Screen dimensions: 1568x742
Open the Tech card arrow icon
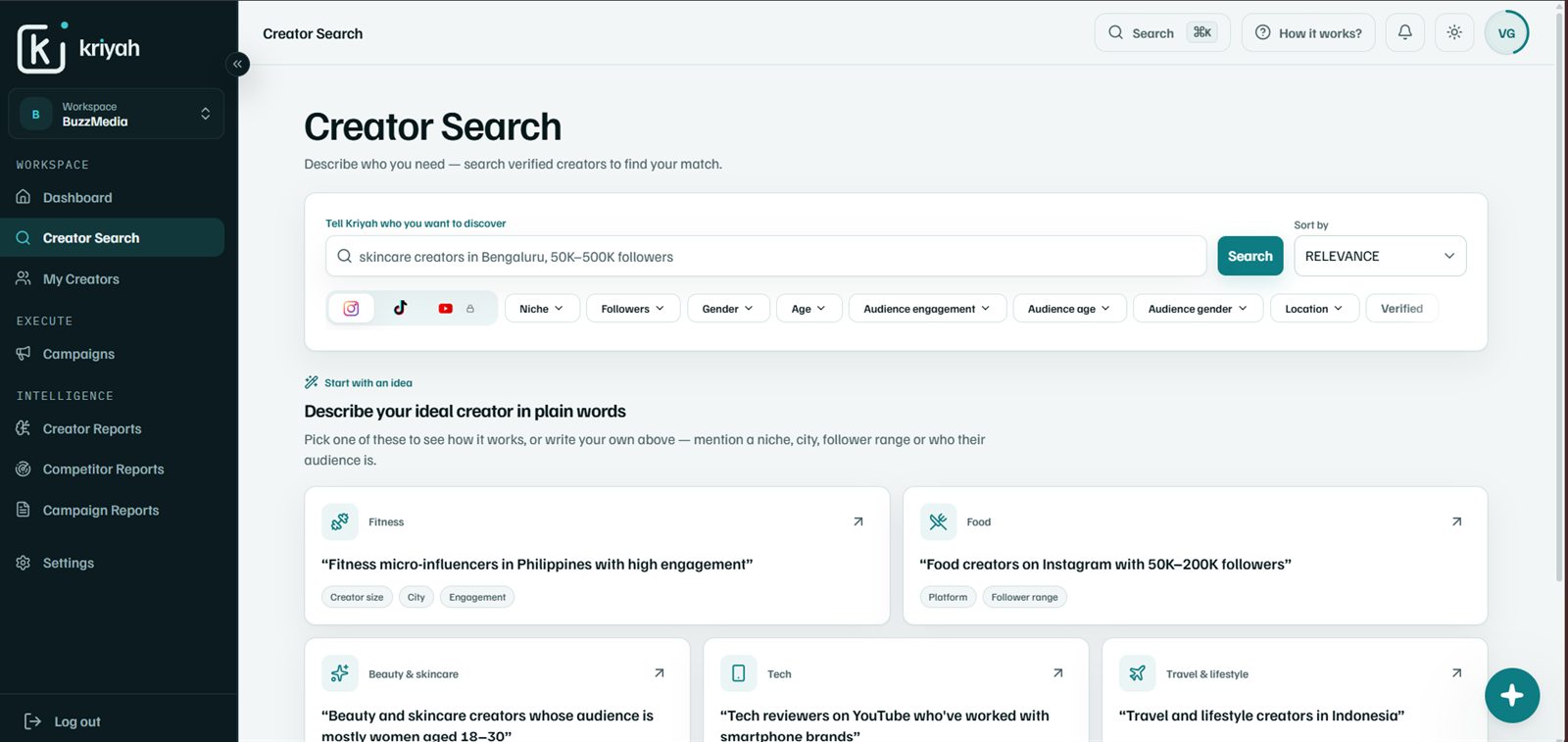[1057, 673]
